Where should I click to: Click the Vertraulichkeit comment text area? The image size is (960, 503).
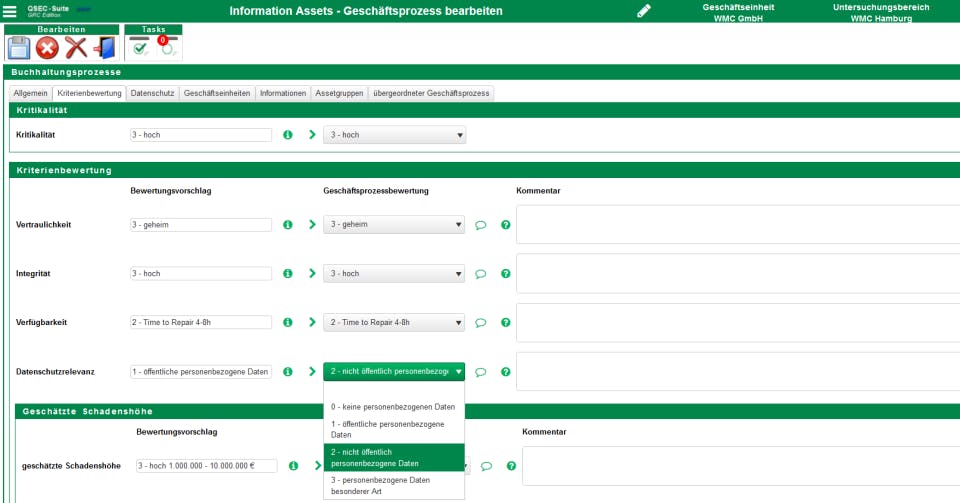point(738,225)
